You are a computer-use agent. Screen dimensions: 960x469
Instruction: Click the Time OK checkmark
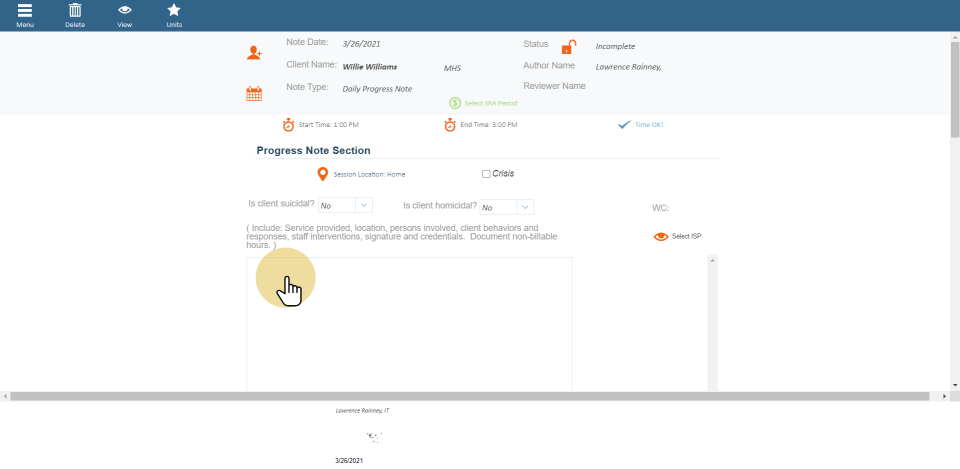(x=624, y=125)
